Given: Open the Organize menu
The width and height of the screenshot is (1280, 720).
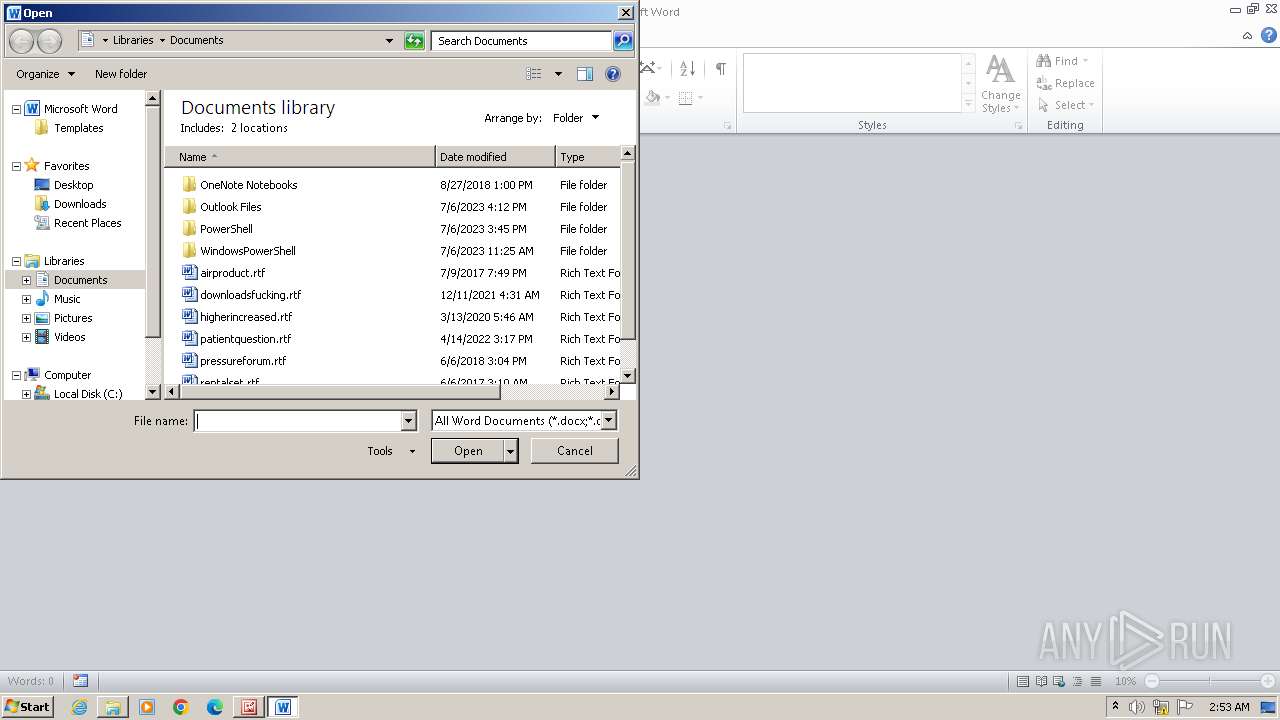Looking at the screenshot, I should pyautogui.click(x=45, y=74).
